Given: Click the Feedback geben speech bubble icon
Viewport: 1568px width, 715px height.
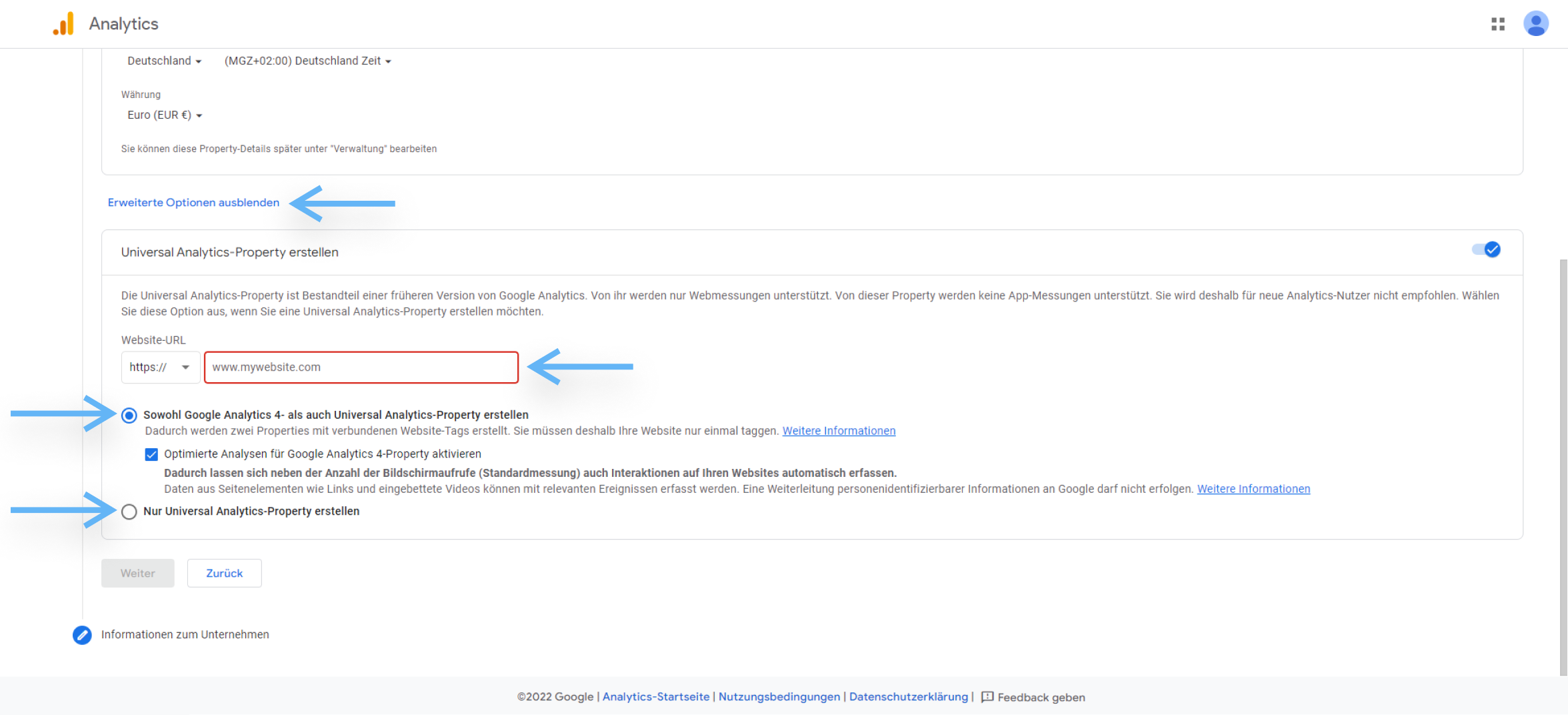Looking at the screenshot, I should tap(987, 697).
